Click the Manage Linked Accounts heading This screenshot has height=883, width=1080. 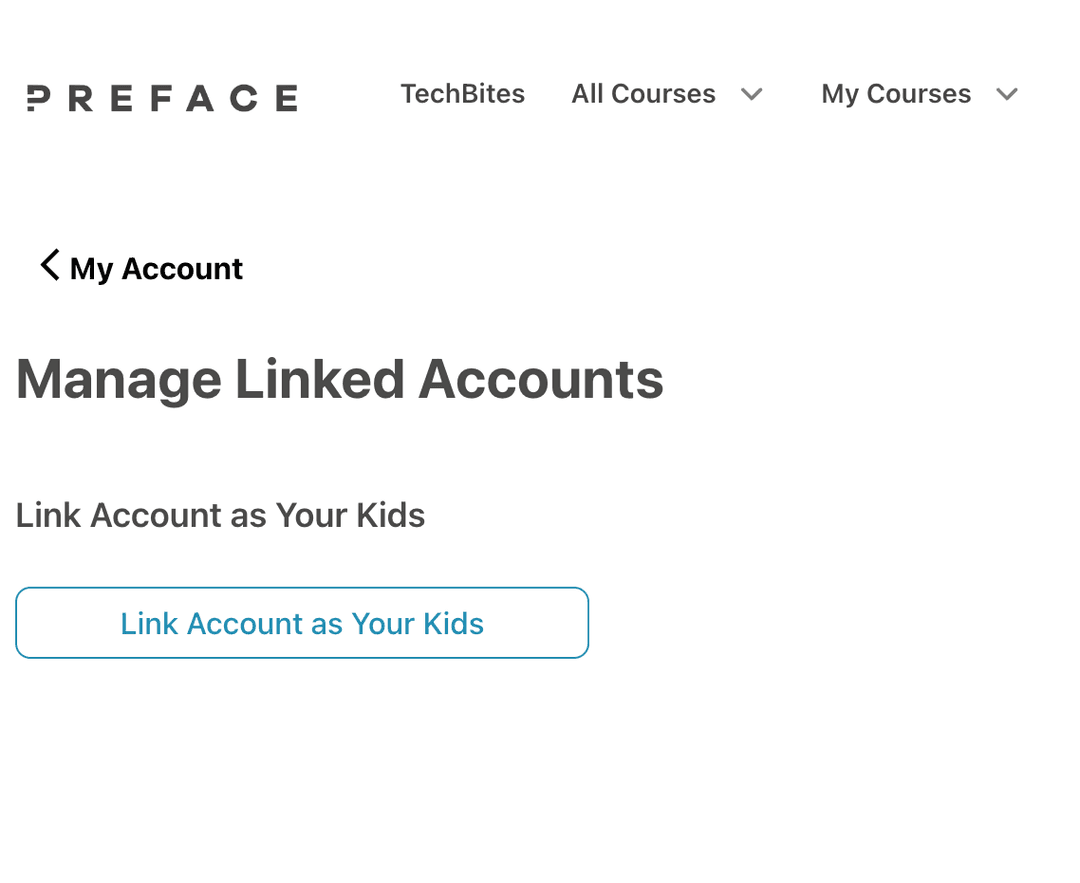(x=339, y=380)
